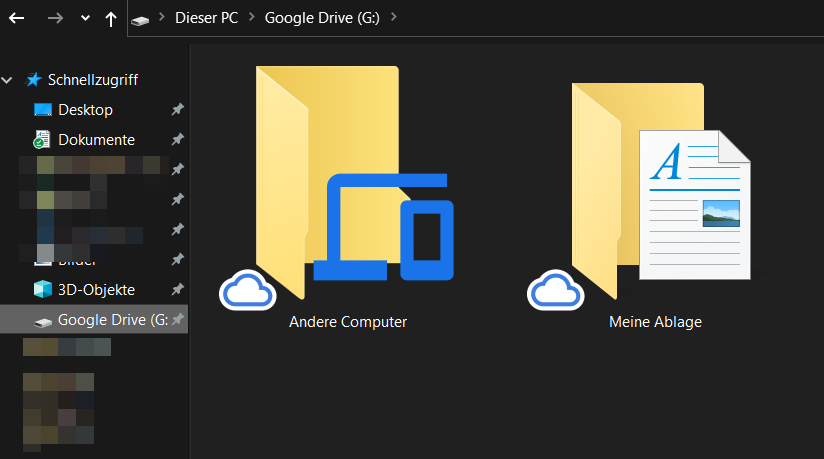This screenshot has height=459, width=824.
Task: Click the pin icon next to Dokumente
Action: coord(178,139)
